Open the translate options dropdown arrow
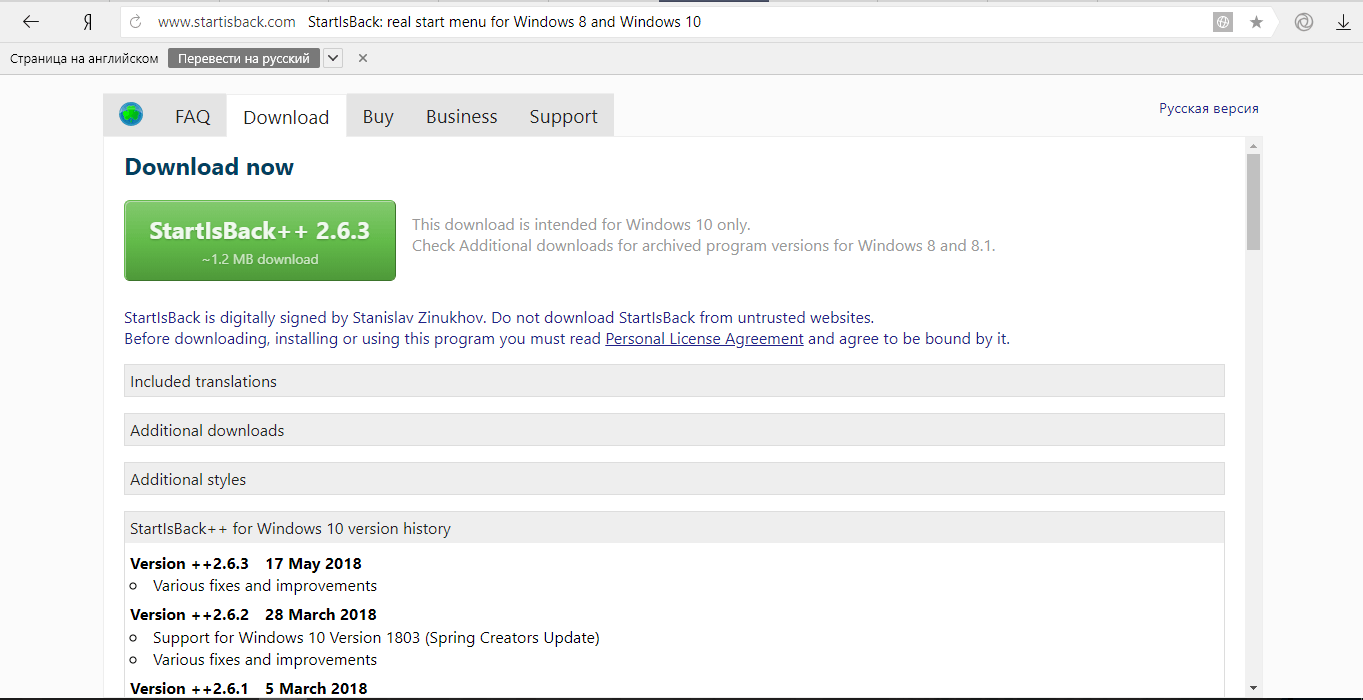 point(333,58)
